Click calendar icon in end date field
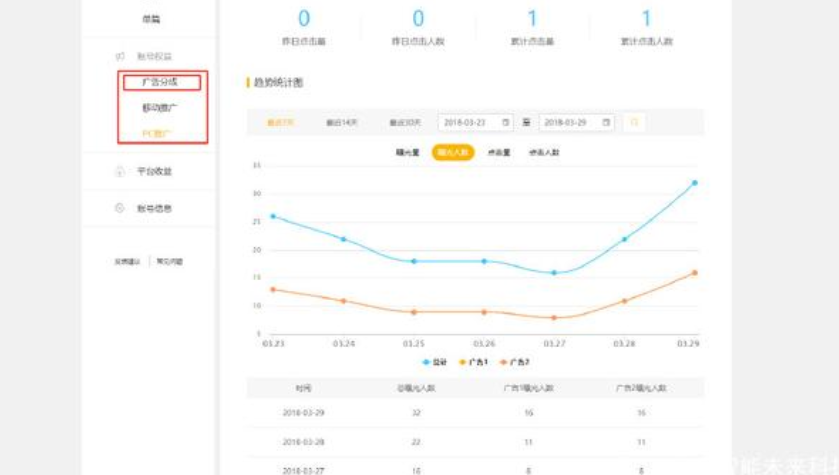The height and width of the screenshot is (475, 839). tap(606, 122)
